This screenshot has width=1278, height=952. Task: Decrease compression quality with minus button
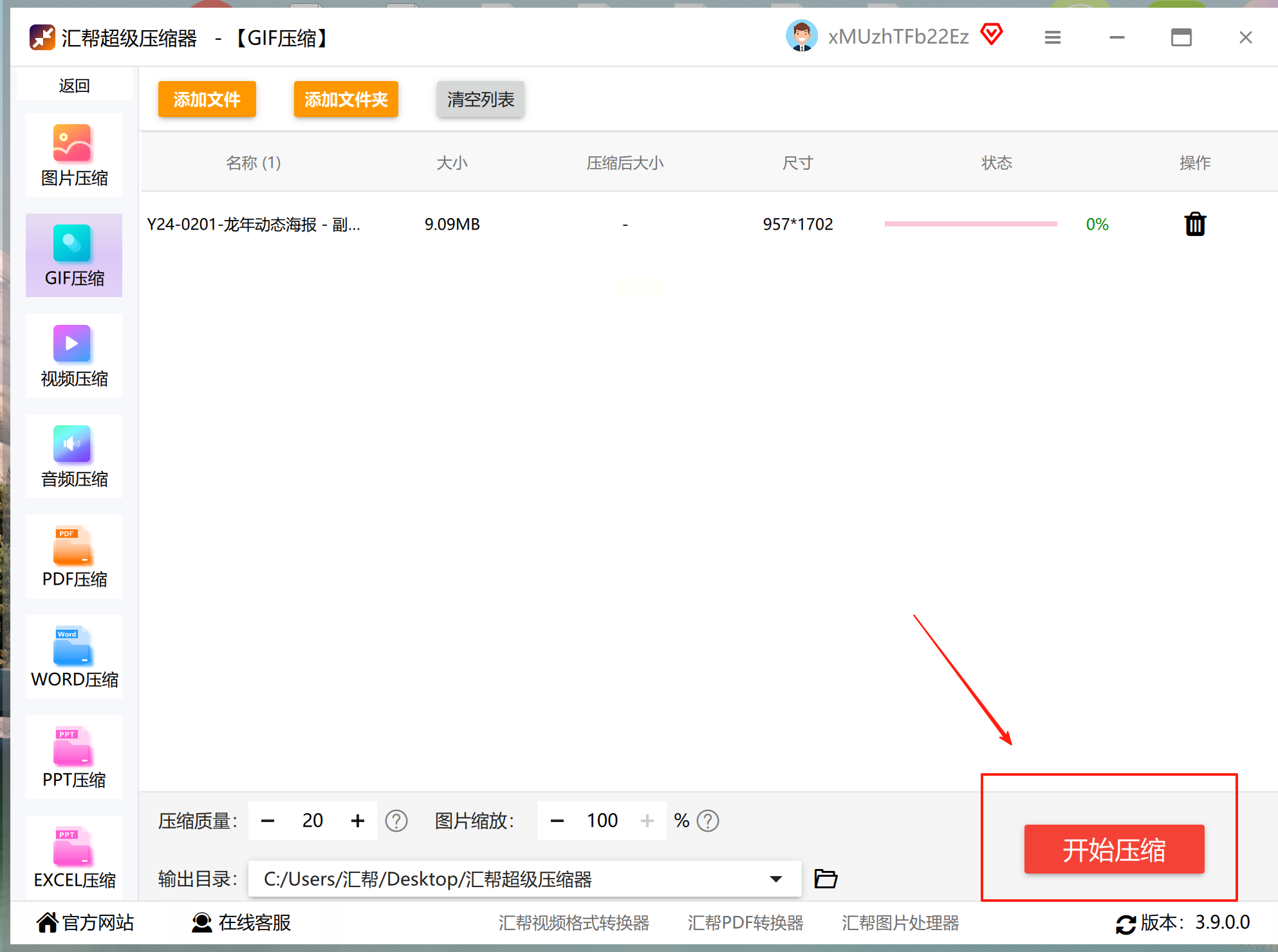pyautogui.click(x=268, y=821)
